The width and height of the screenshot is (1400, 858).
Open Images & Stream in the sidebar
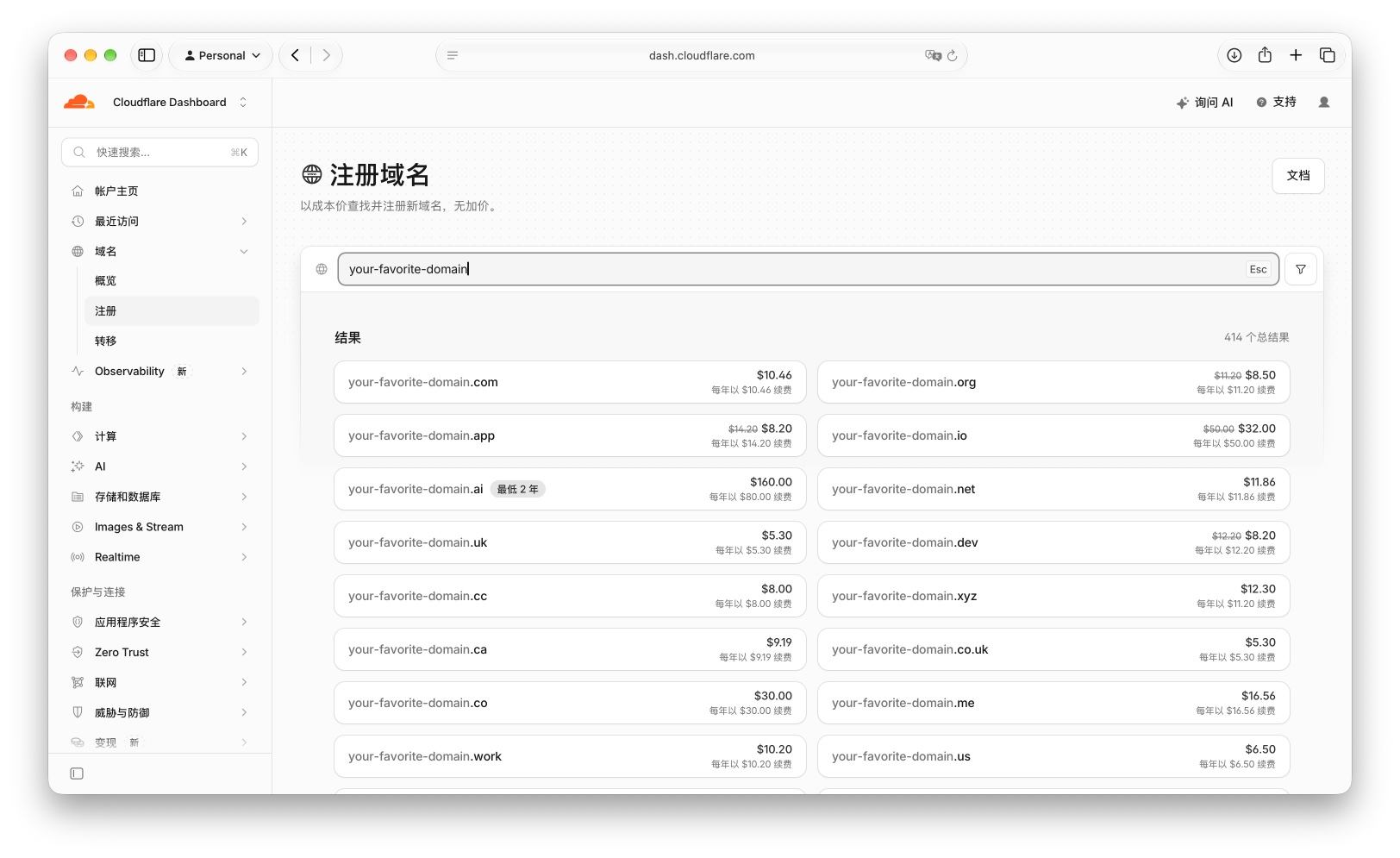tap(159, 527)
